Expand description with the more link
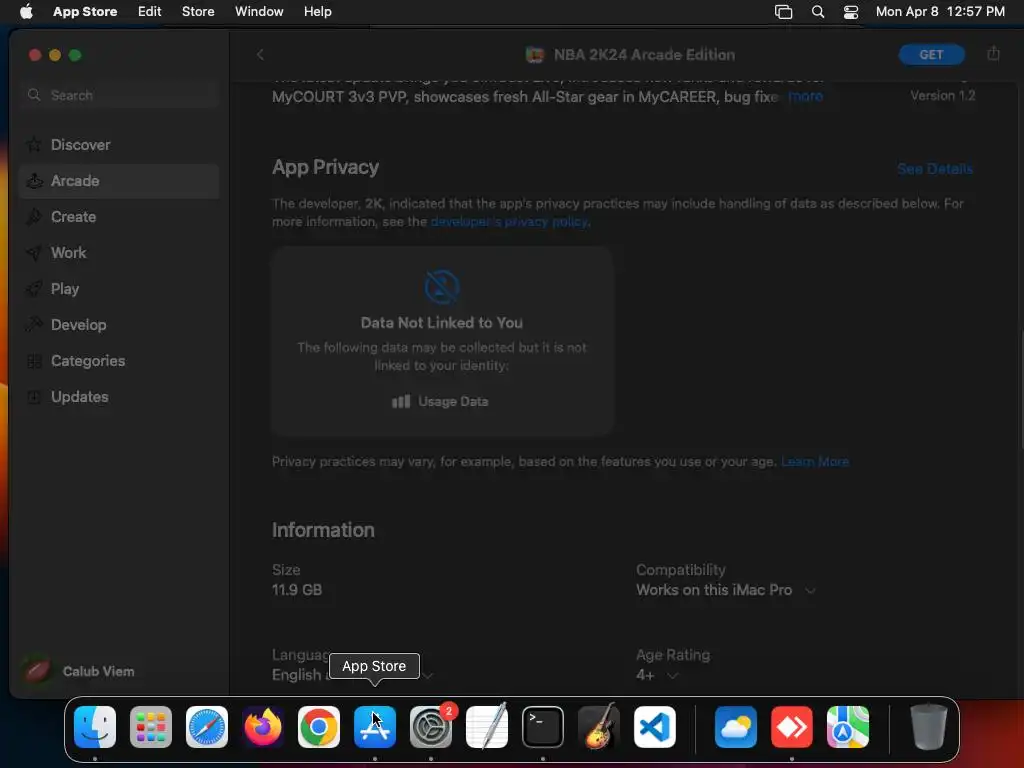The width and height of the screenshot is (1024, 768). point(805,97)
